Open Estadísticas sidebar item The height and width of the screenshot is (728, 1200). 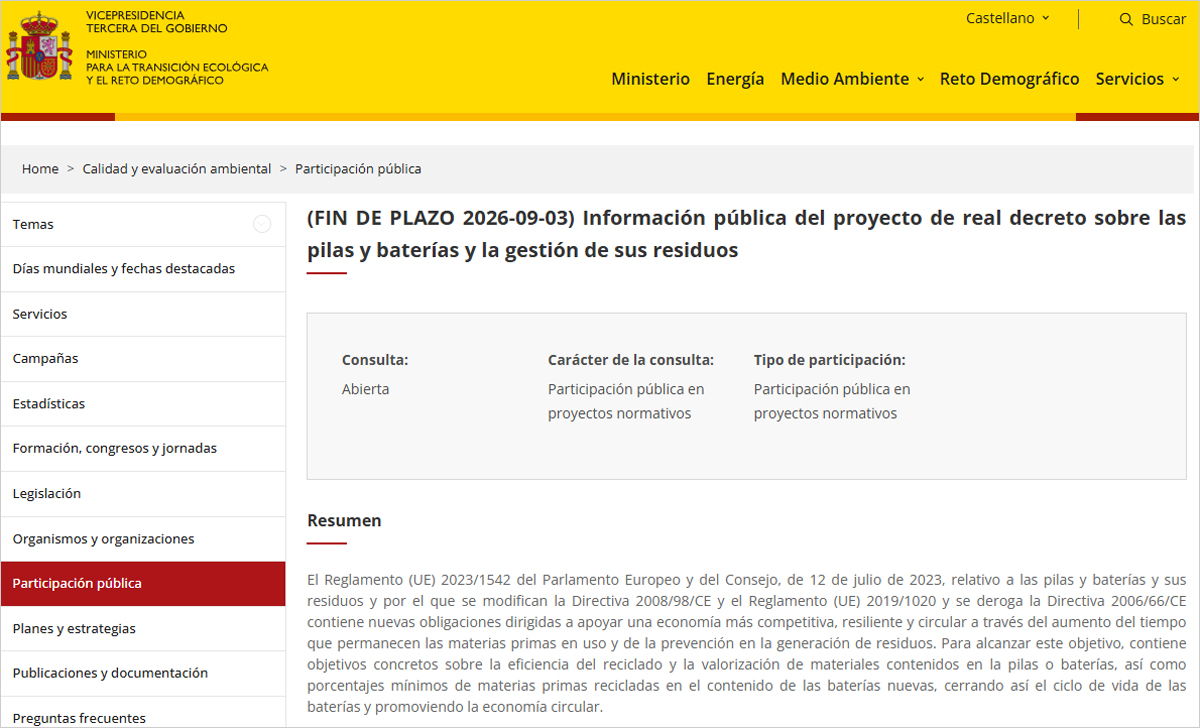pyautogui.click(x=143, y=404)
